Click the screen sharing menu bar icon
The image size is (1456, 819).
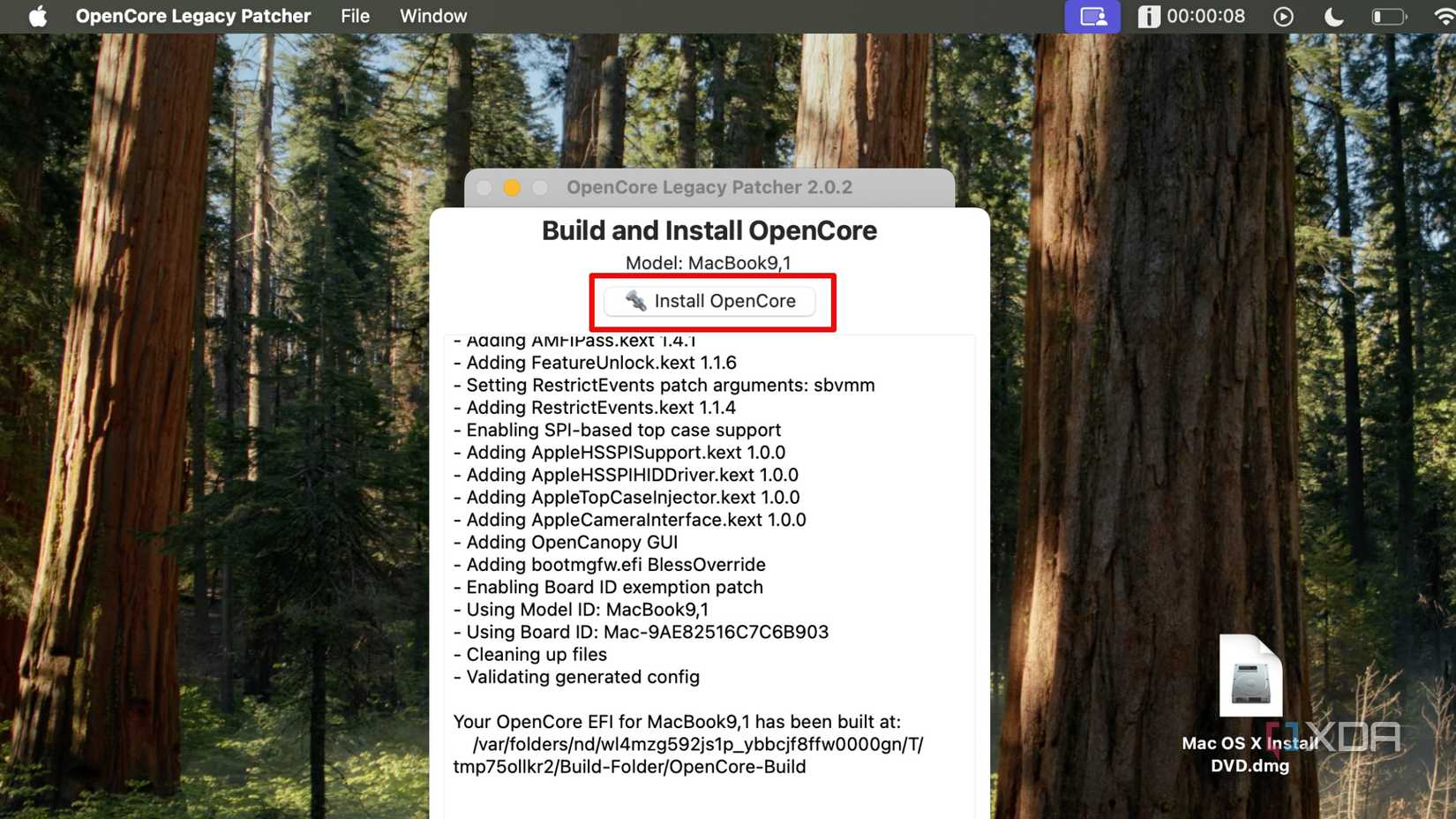[x=1092, y=17]
